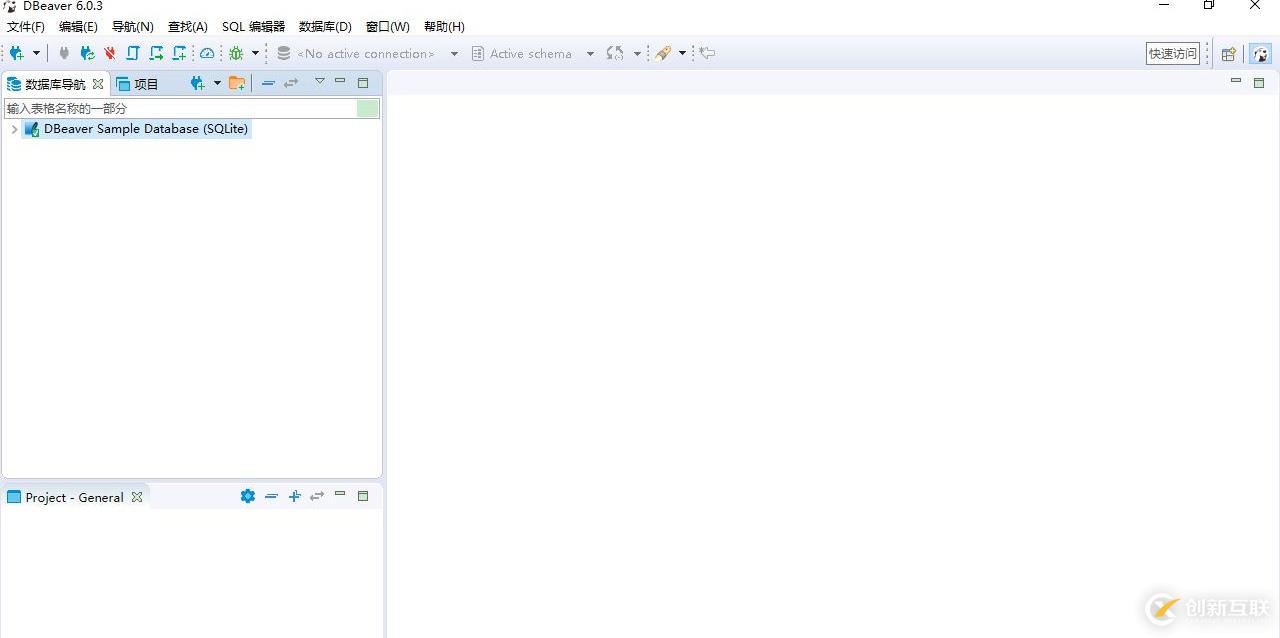Screen dimensions: 1280x638
Task: Open the Dashboard gauge icon
Action: [207, 53]
